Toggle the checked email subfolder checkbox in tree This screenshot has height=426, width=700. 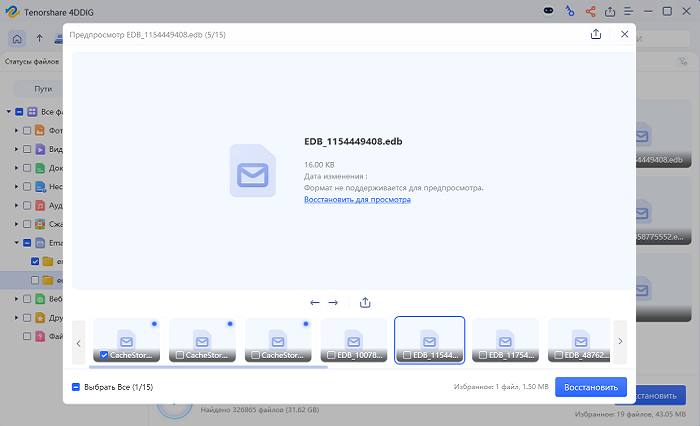coord(35,261)
